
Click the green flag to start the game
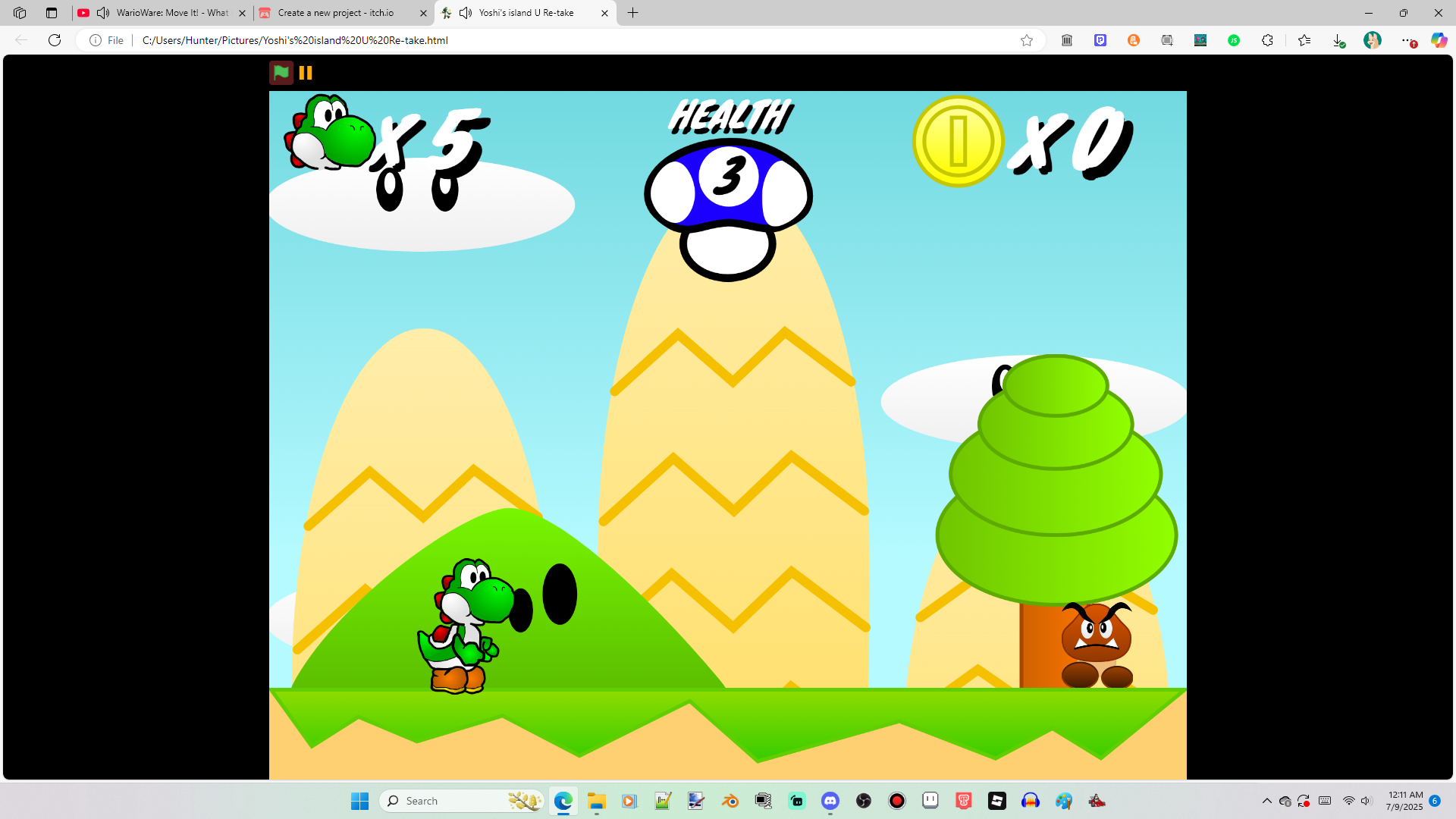[x=281, y=73]
